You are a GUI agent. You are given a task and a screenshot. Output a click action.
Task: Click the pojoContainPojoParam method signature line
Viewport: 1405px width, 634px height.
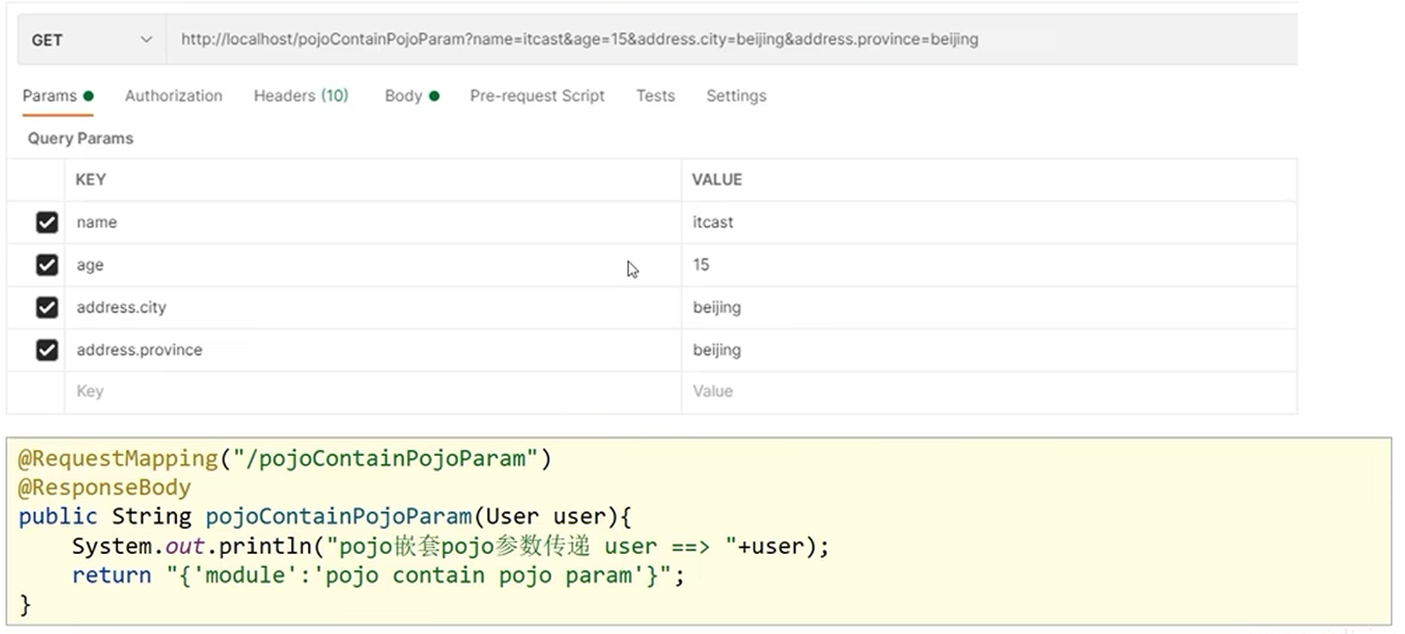(x=326, y=517)
